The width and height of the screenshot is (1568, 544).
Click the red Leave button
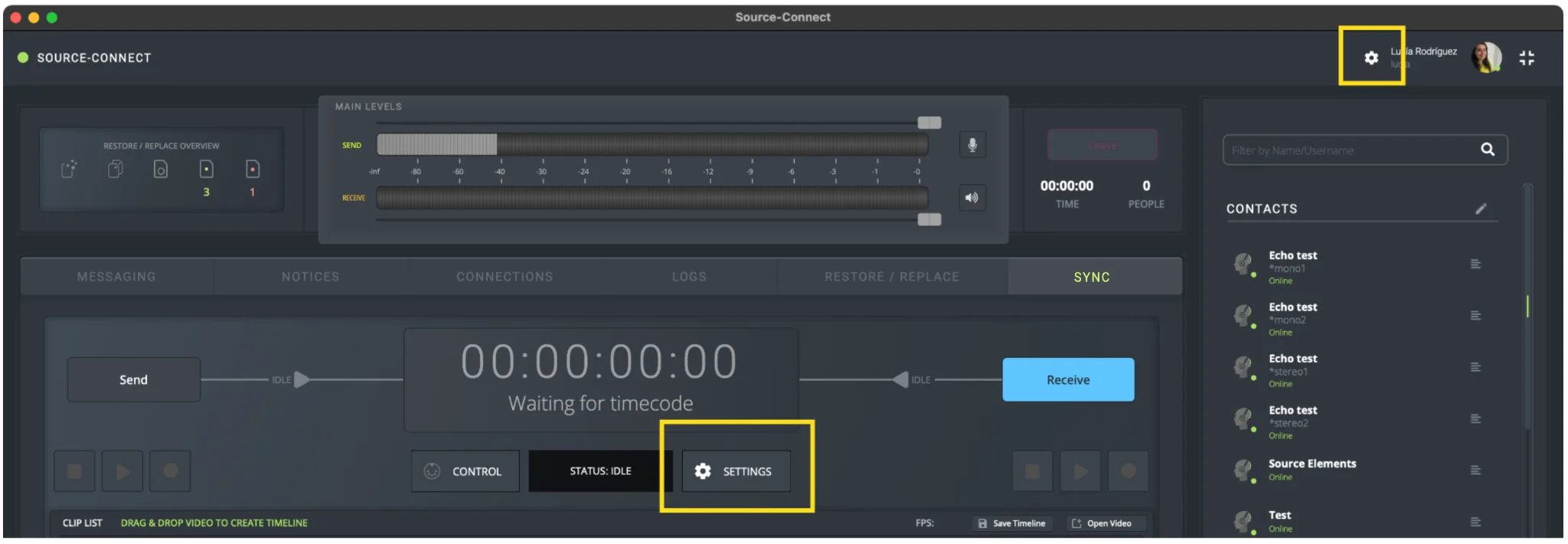coord(1102,145)
